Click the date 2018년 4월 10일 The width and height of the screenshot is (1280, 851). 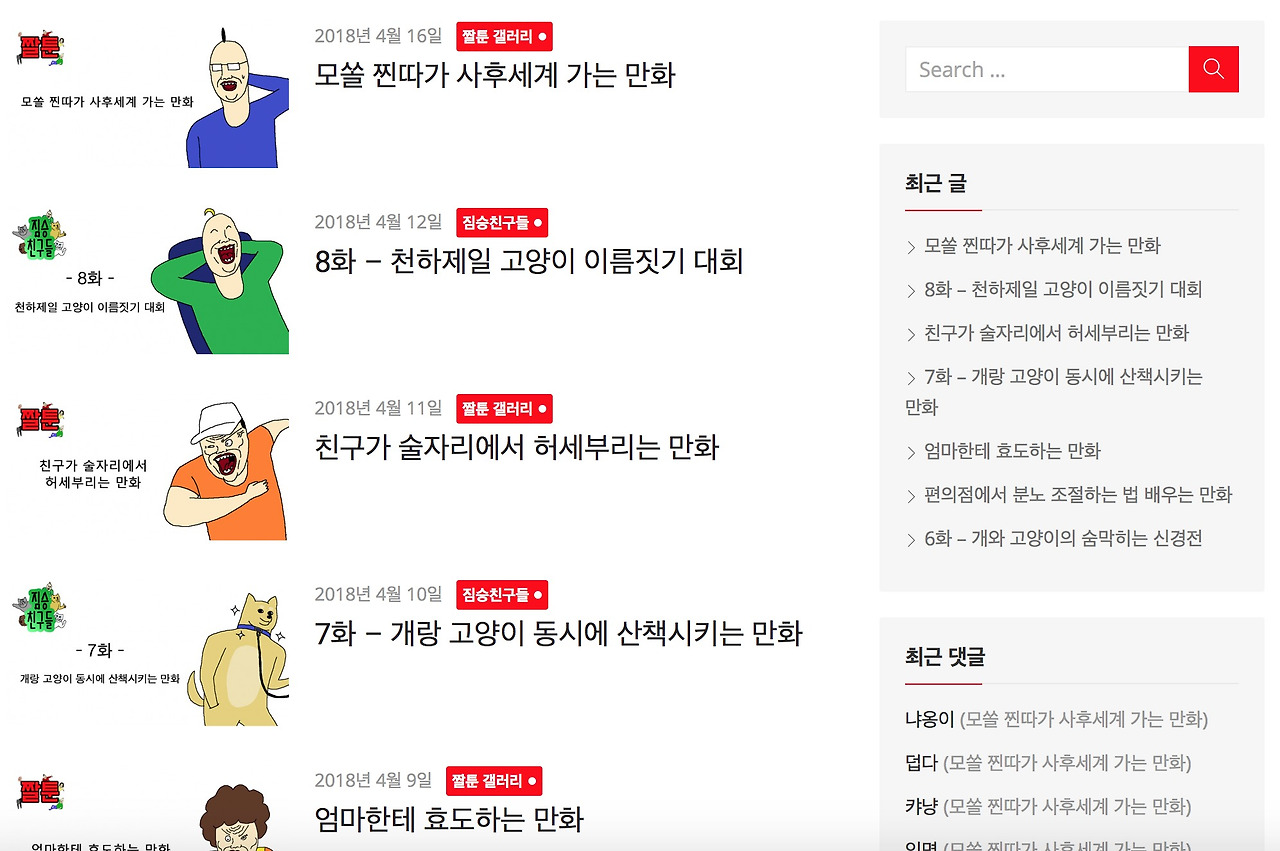coord(378,594)
